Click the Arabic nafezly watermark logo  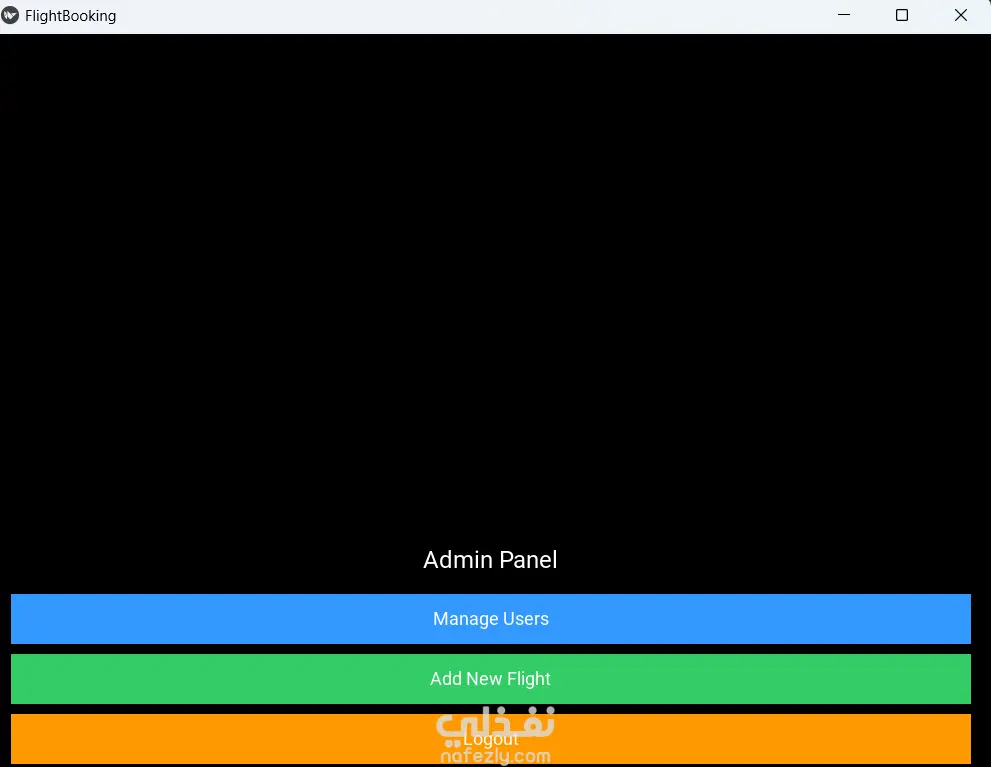496,725
